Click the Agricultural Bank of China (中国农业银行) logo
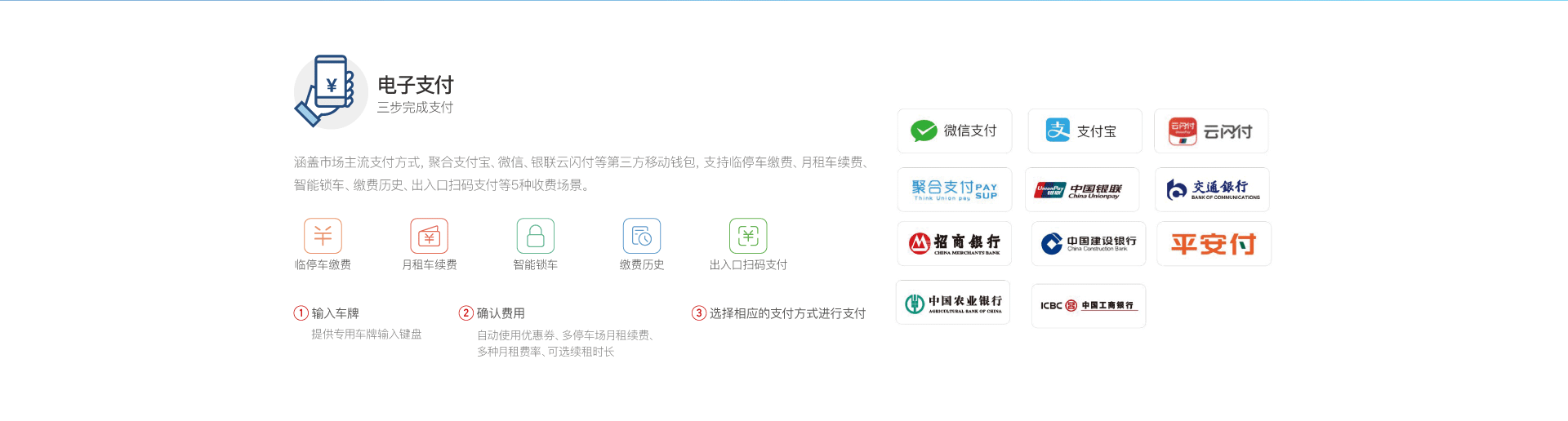 coord(953,303)
